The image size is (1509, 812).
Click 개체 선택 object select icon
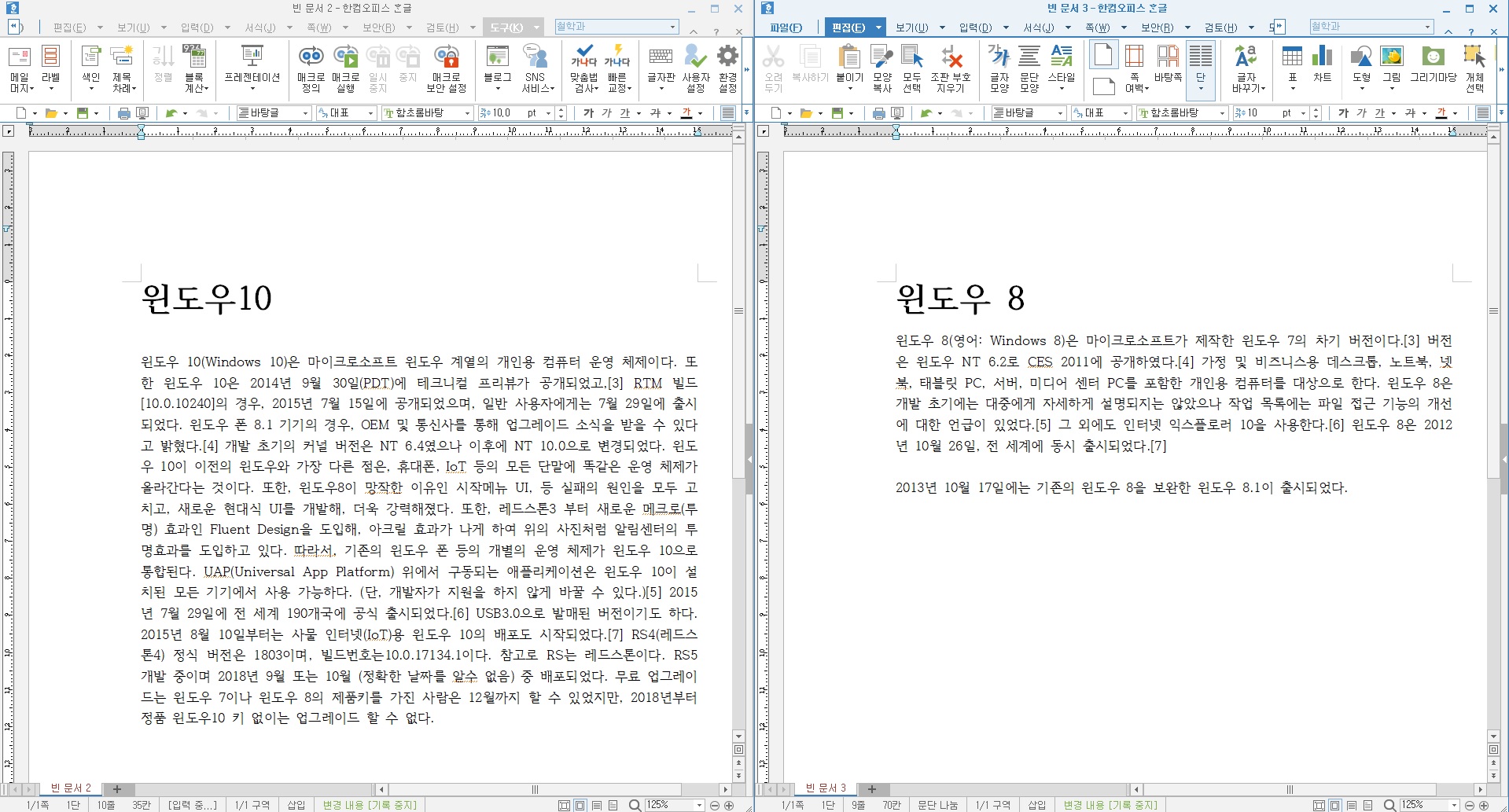[1474, 68]
